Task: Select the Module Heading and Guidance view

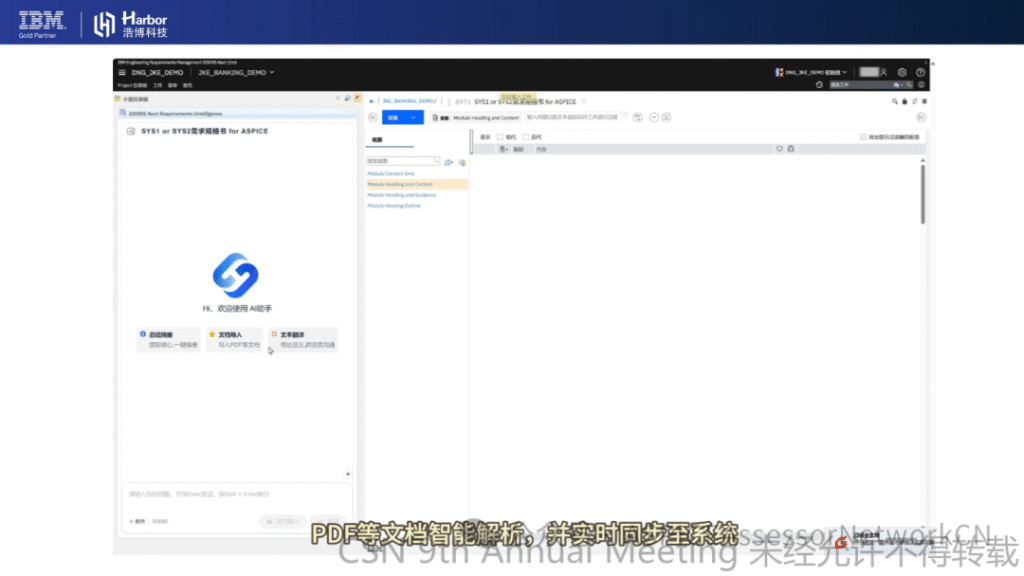Action: 402,195
